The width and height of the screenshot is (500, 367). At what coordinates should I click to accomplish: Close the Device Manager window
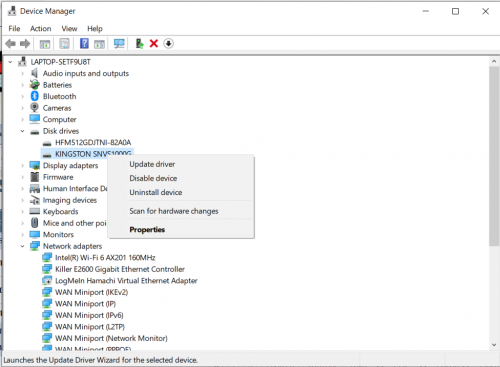(x=485, y=11)
